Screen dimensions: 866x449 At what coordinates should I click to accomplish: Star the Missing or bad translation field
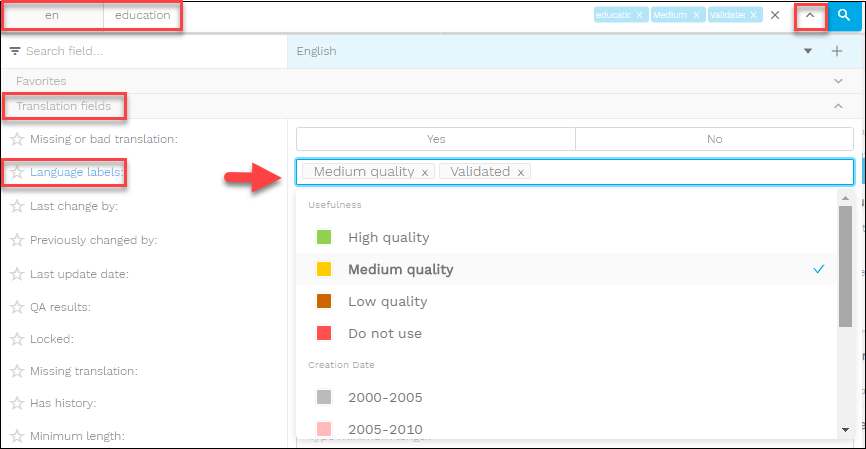17,139
